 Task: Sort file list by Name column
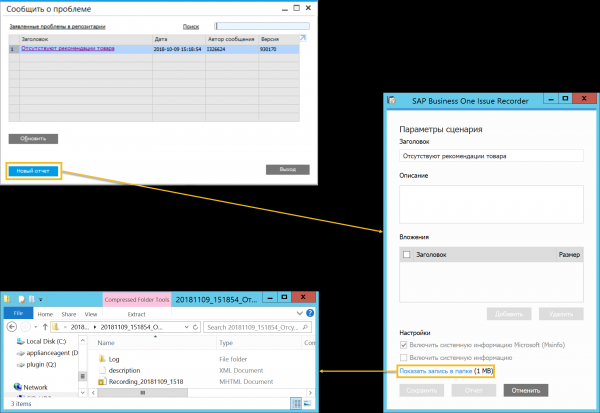click(x=107, y=342)
